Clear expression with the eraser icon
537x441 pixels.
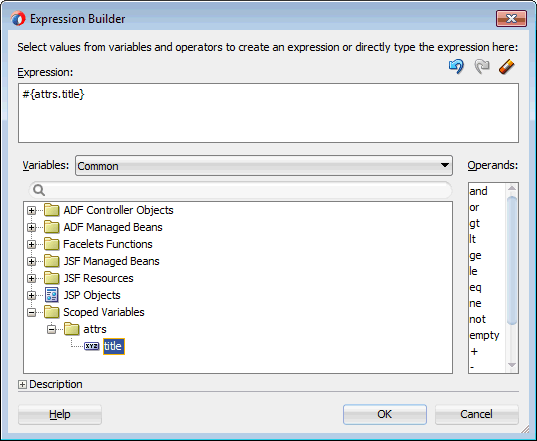(507, 66)
